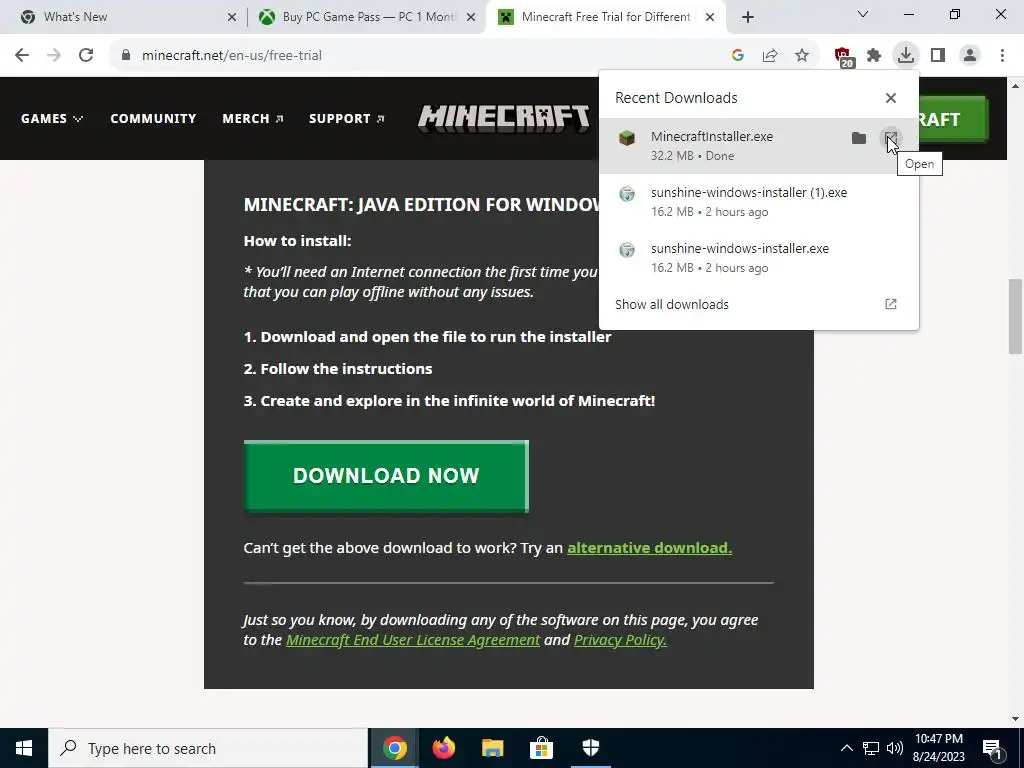The image size is (1024, 768).
Task: Click the partially hidden green Minecraft button
Action: (x=953, y=119)
